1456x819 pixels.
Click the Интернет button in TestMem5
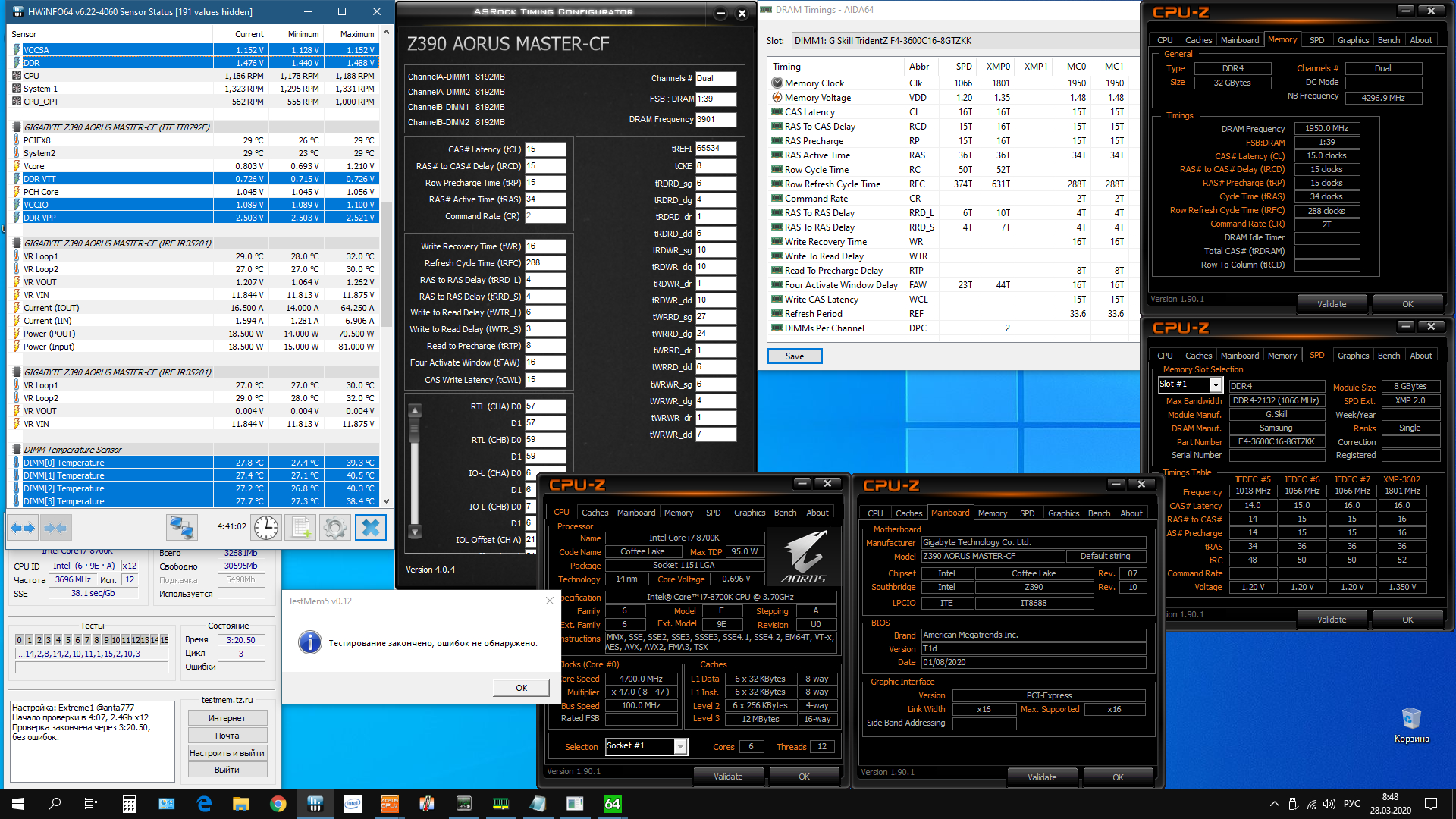coord(227,718)
